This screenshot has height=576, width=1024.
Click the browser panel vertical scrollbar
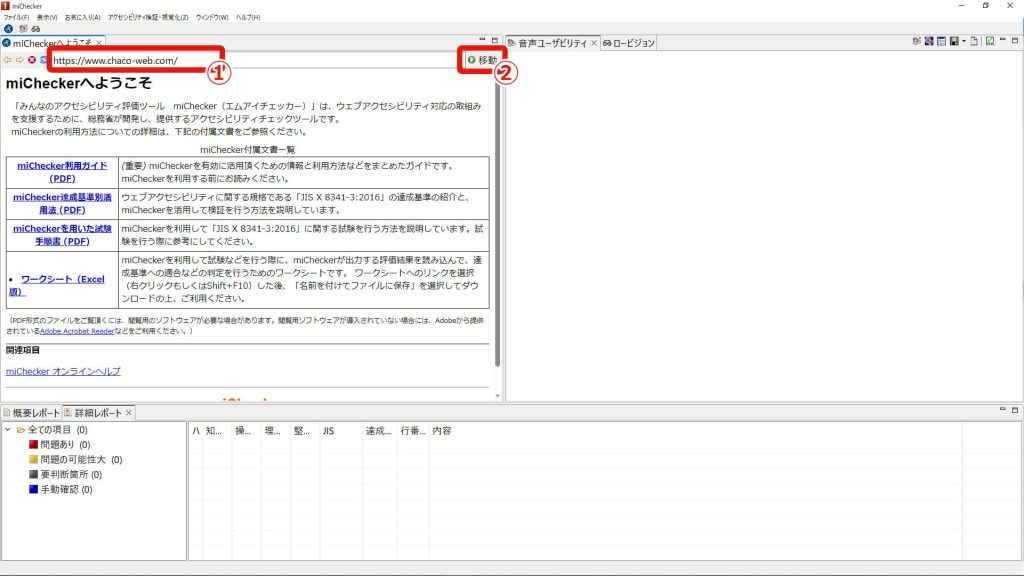click(x=498, y=222)
